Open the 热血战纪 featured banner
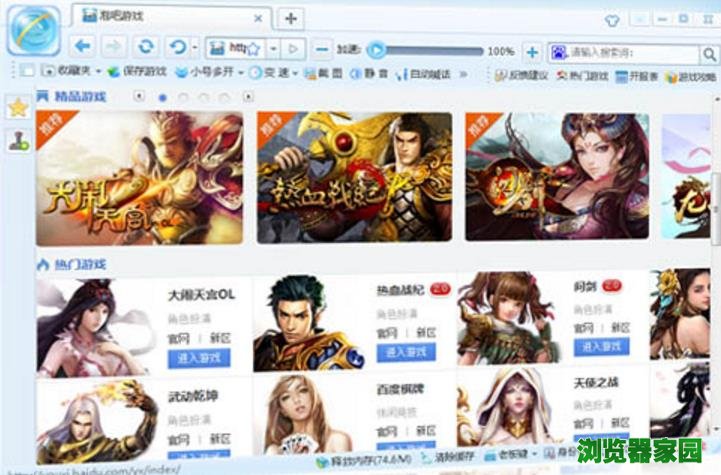This screenshot has width=721, height=475. pyautogui.click(x=355, y=177)
